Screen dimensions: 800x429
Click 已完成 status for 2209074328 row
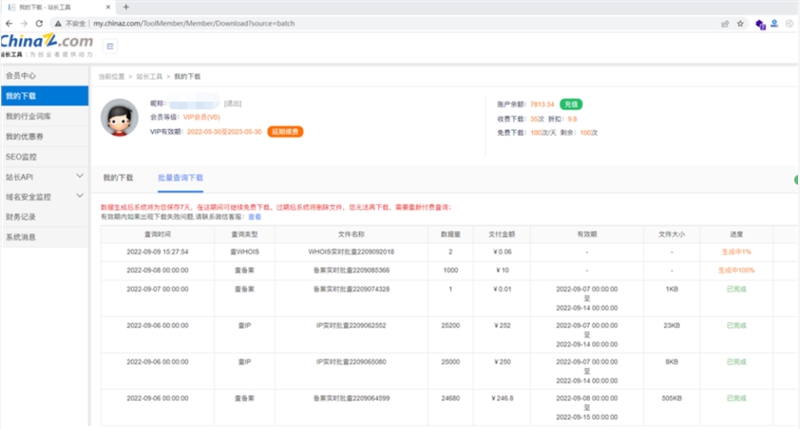coord(736,289)
